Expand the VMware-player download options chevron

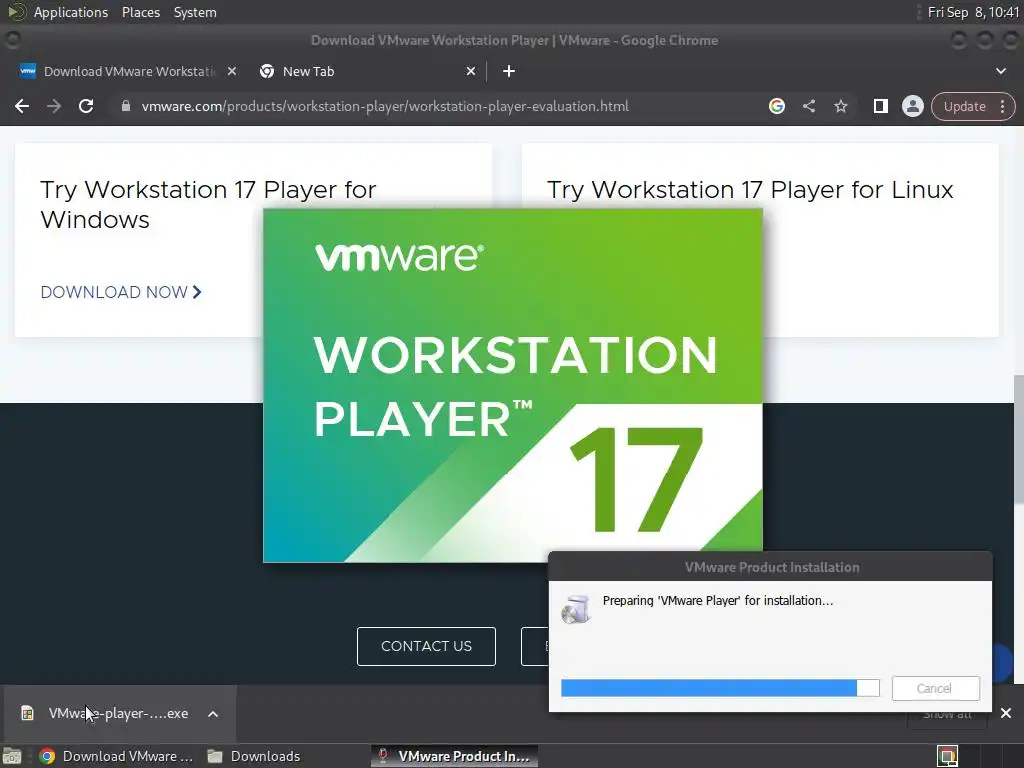[213, 714]
